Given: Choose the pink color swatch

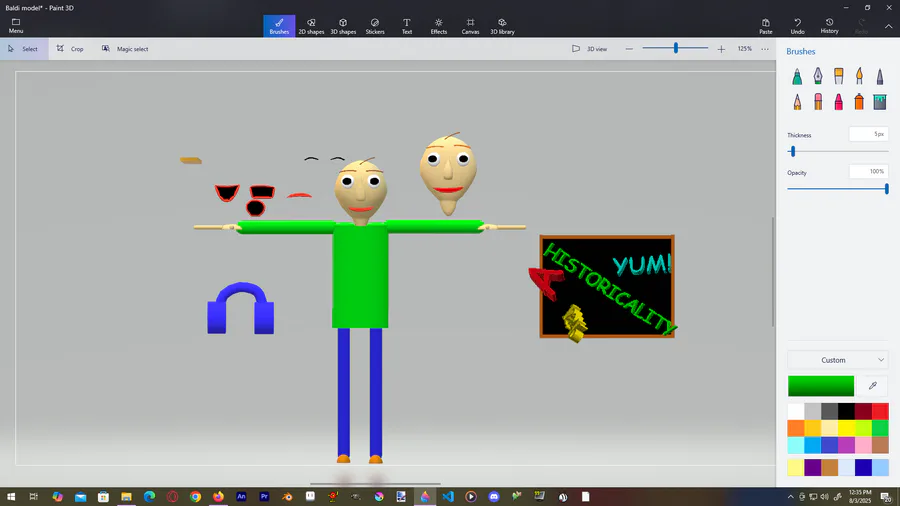Looking at the screenshot, I should 863,445.
